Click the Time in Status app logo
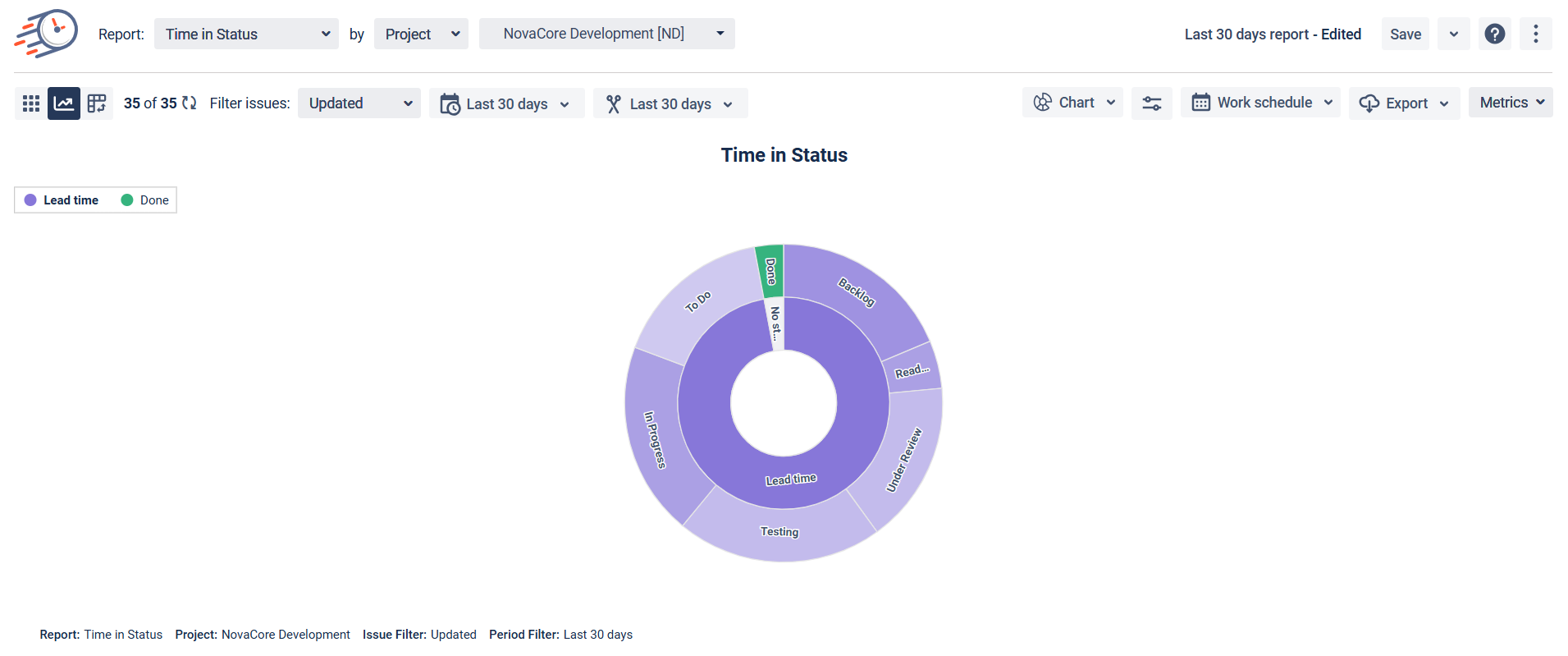 46,34
